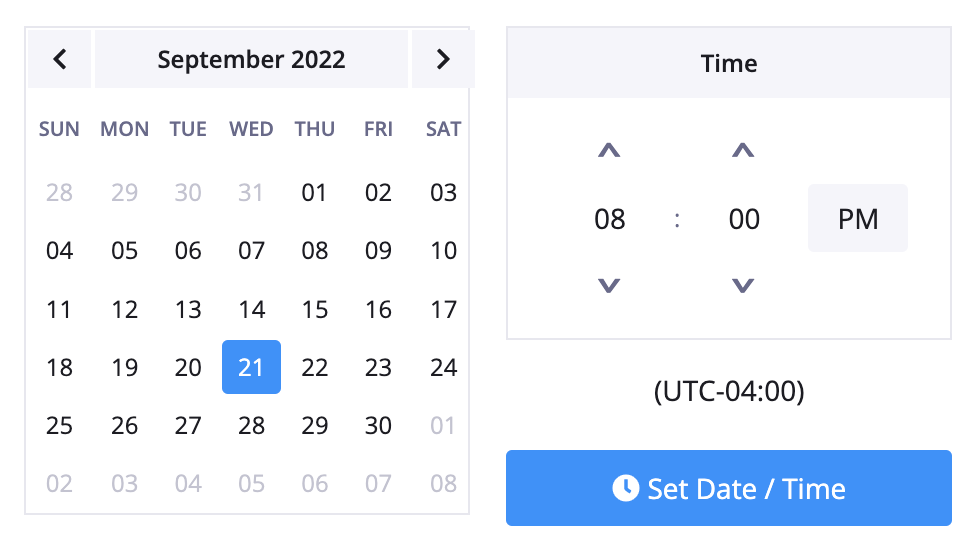Select September 21 highlighted date
978x550 pixels.
251,367
